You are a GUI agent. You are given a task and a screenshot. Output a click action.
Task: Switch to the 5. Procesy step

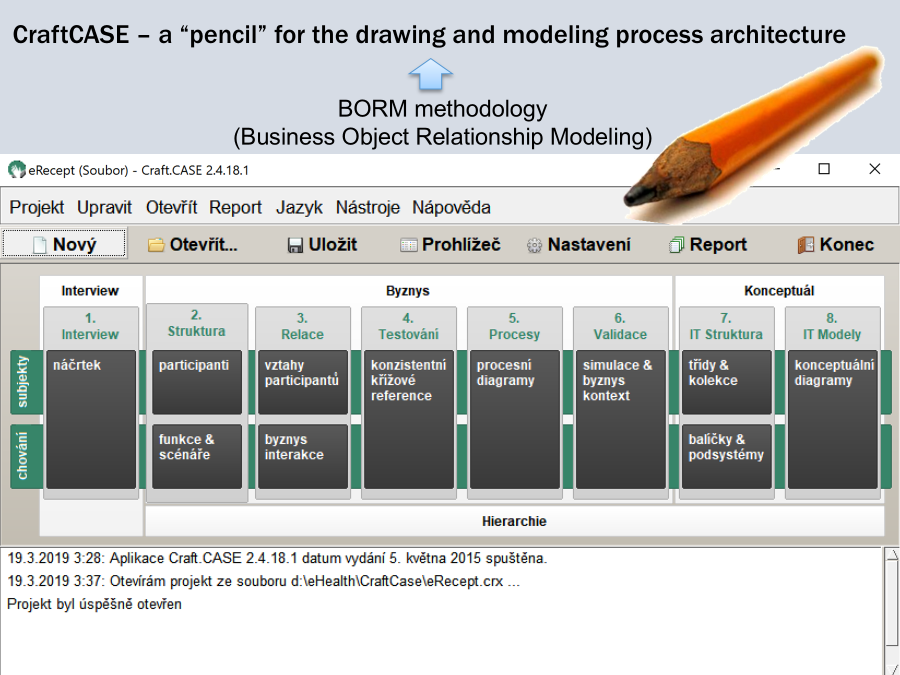(x=514, y=327)
